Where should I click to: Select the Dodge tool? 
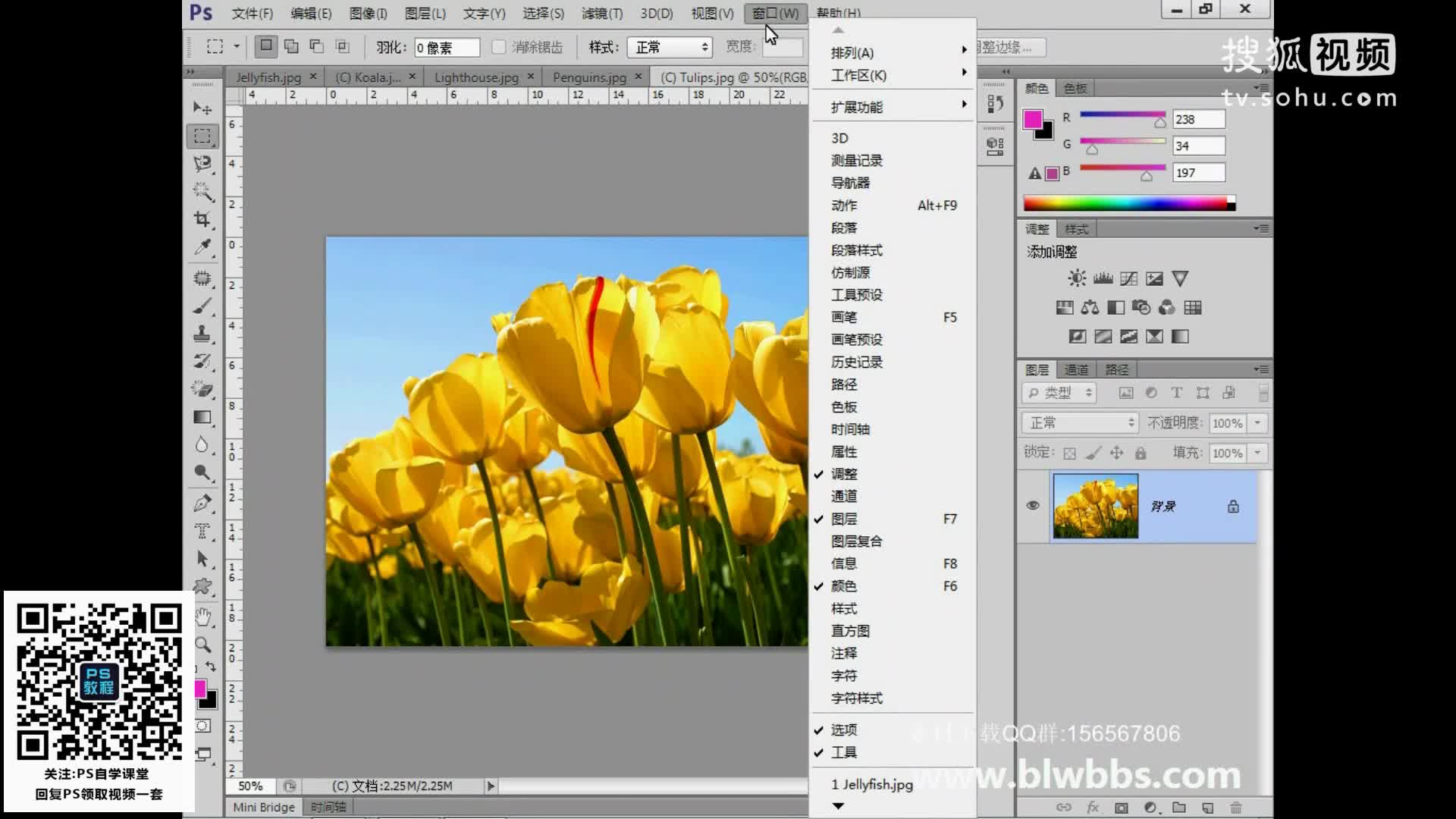tap(202, 472)
